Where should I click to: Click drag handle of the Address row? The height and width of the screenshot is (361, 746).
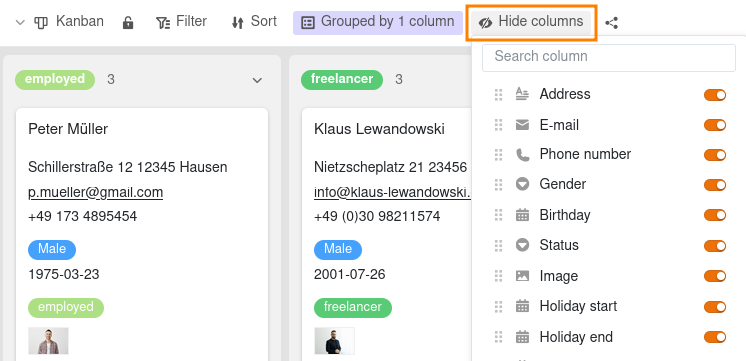pos(498,95)
